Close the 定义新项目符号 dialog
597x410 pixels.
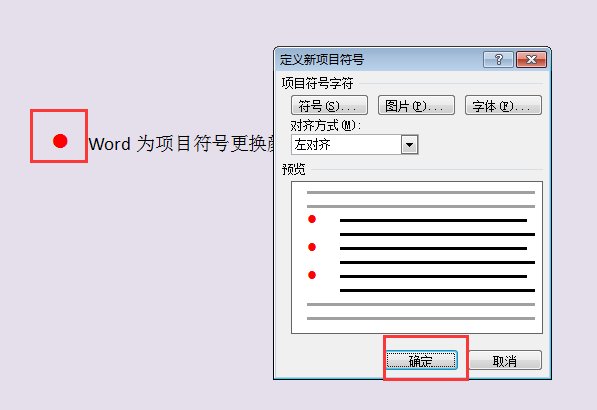[531, 59]
